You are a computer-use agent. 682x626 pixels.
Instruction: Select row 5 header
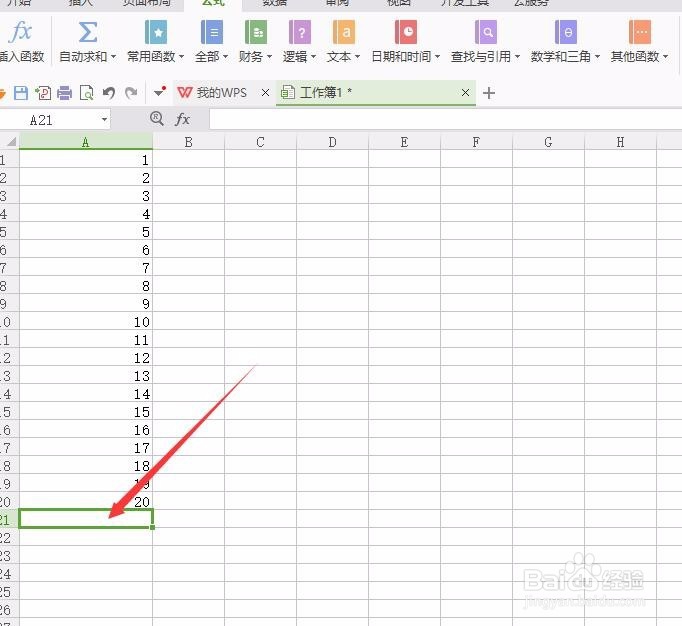9,232
